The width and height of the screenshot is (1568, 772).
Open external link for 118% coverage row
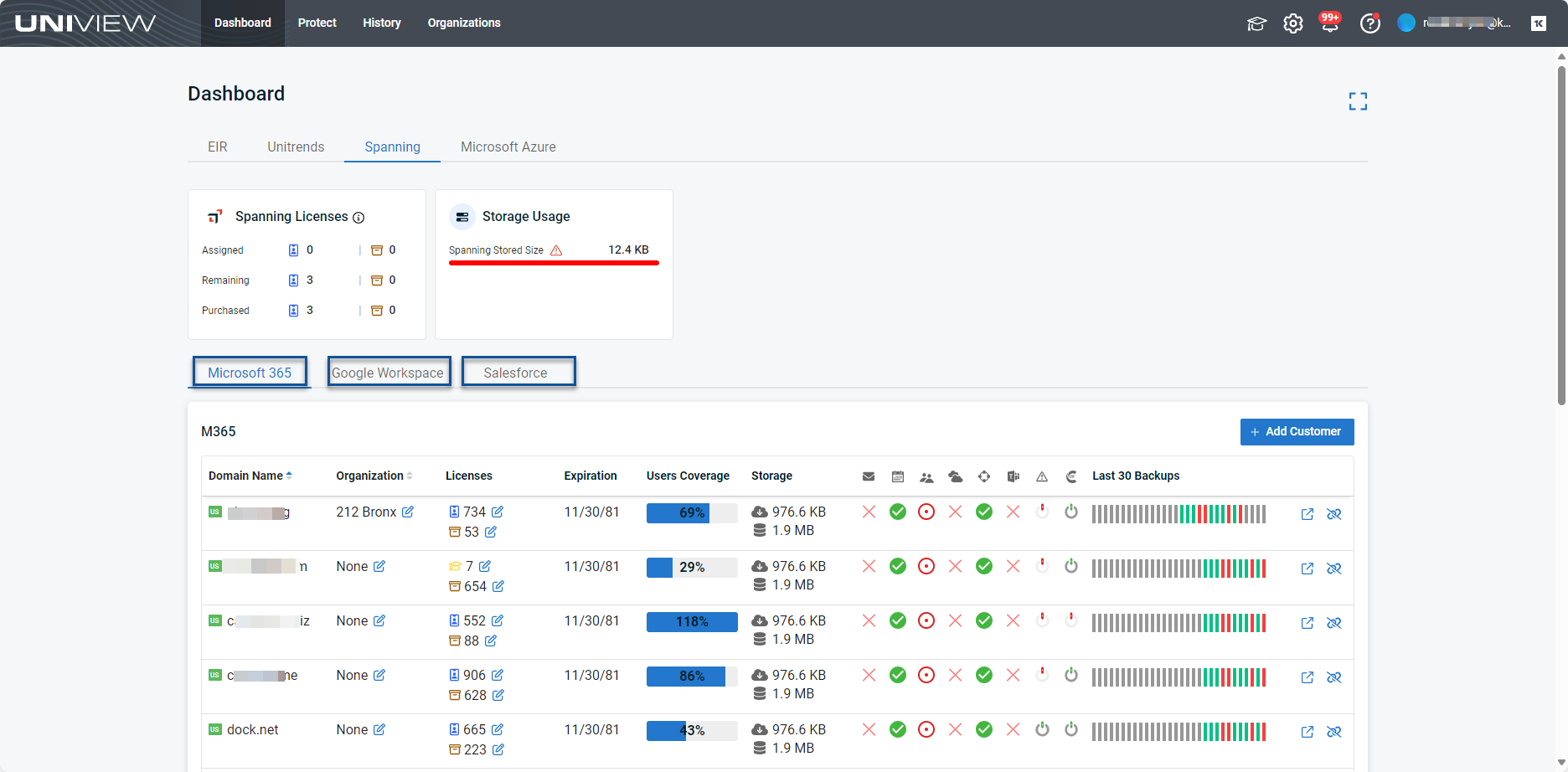coord(1308,623)
